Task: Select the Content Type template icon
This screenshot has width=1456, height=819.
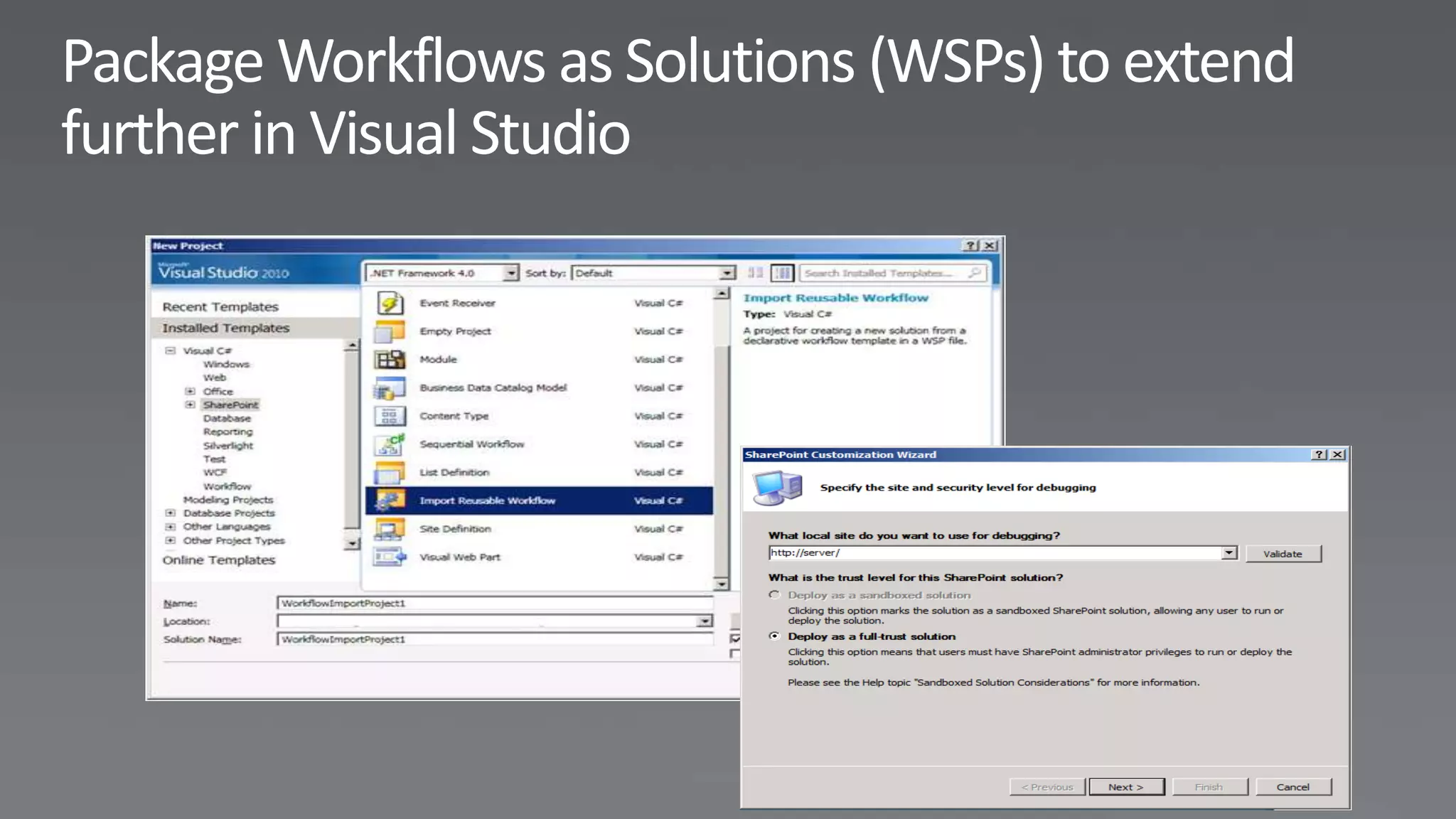Action: (390, 416)
